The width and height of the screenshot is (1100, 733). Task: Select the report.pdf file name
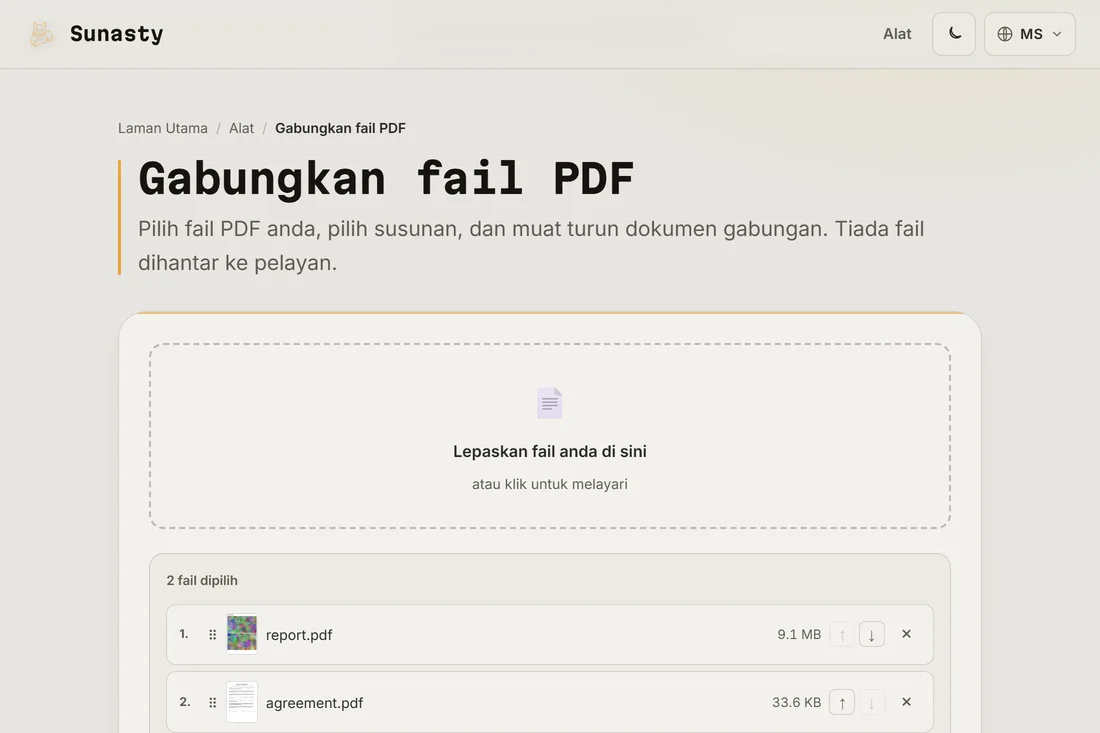click(299, 635)
